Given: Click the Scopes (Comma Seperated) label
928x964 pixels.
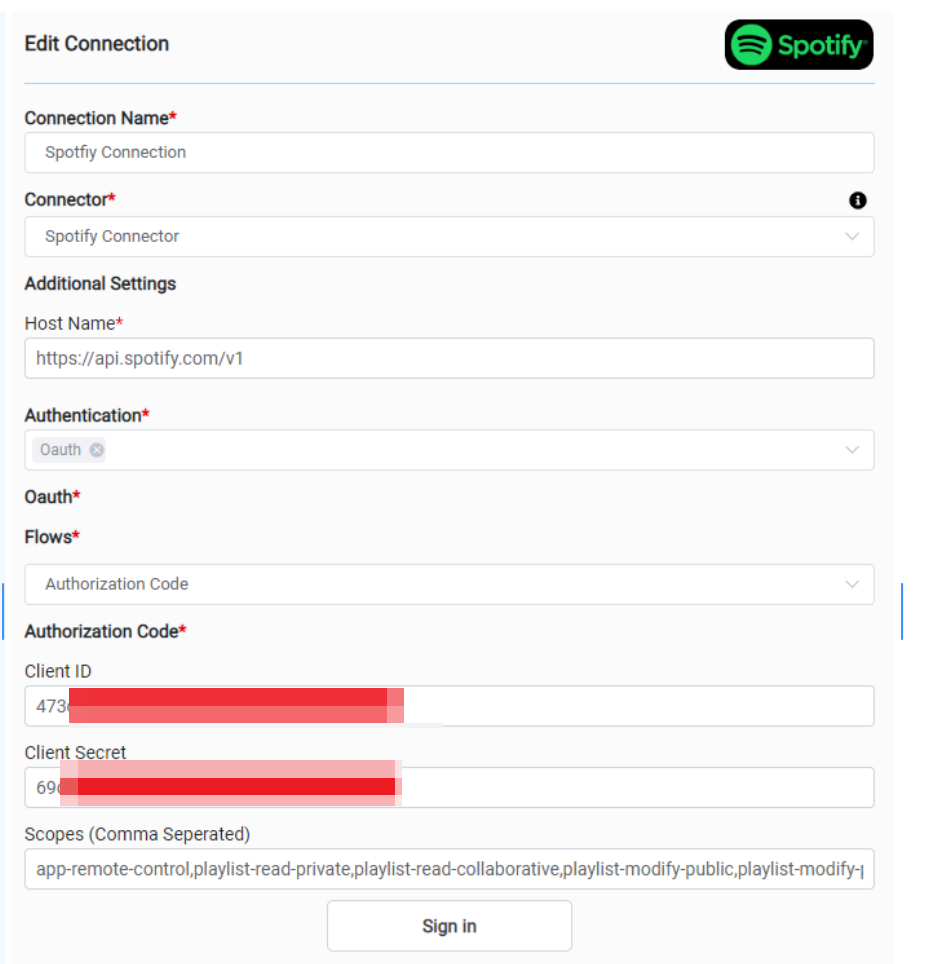Looking at the screenshot, I should tap(137, 834).
